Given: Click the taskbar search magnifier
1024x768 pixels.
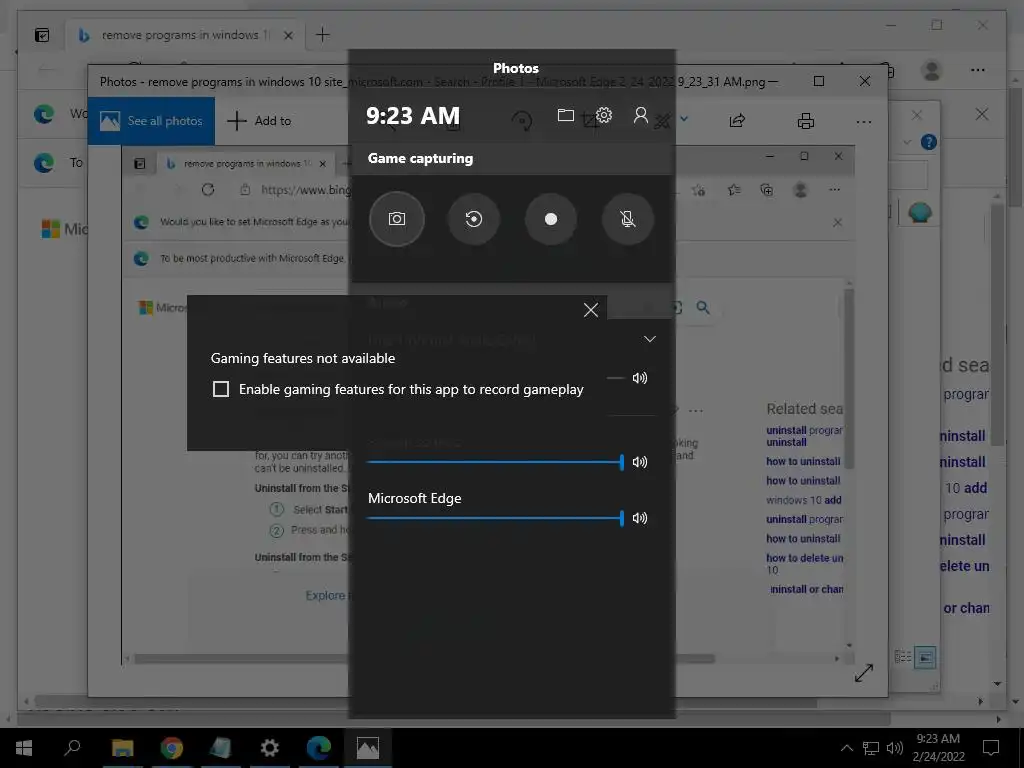Looking at the screenshot, I should (x=72, y=747).
